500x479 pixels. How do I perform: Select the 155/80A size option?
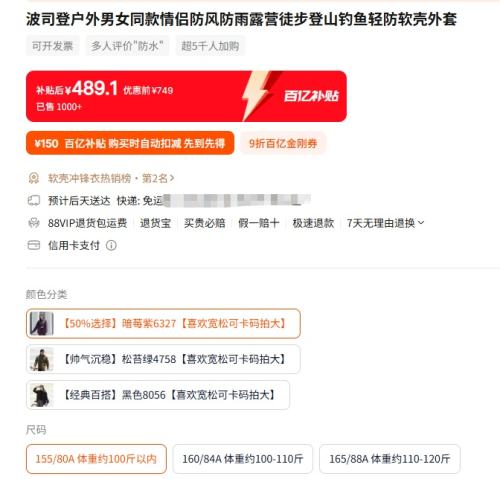(x=96, y=459)
